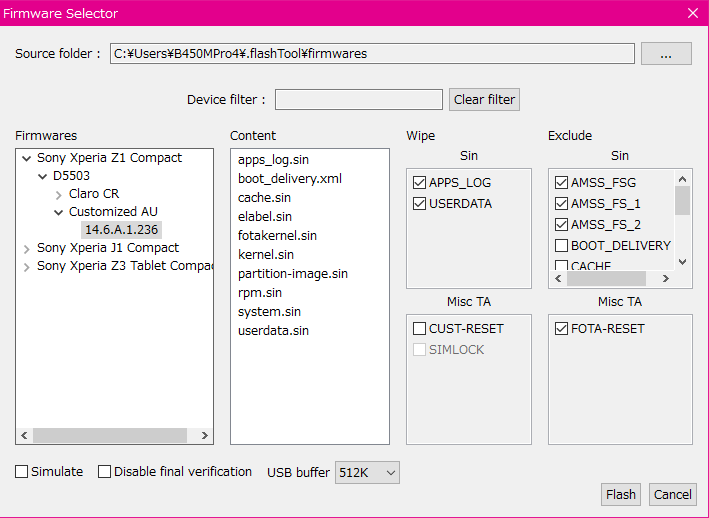Select userdata.sin in Content list
Viewport: 709px width, 518px height.
[x=273, y=330]
